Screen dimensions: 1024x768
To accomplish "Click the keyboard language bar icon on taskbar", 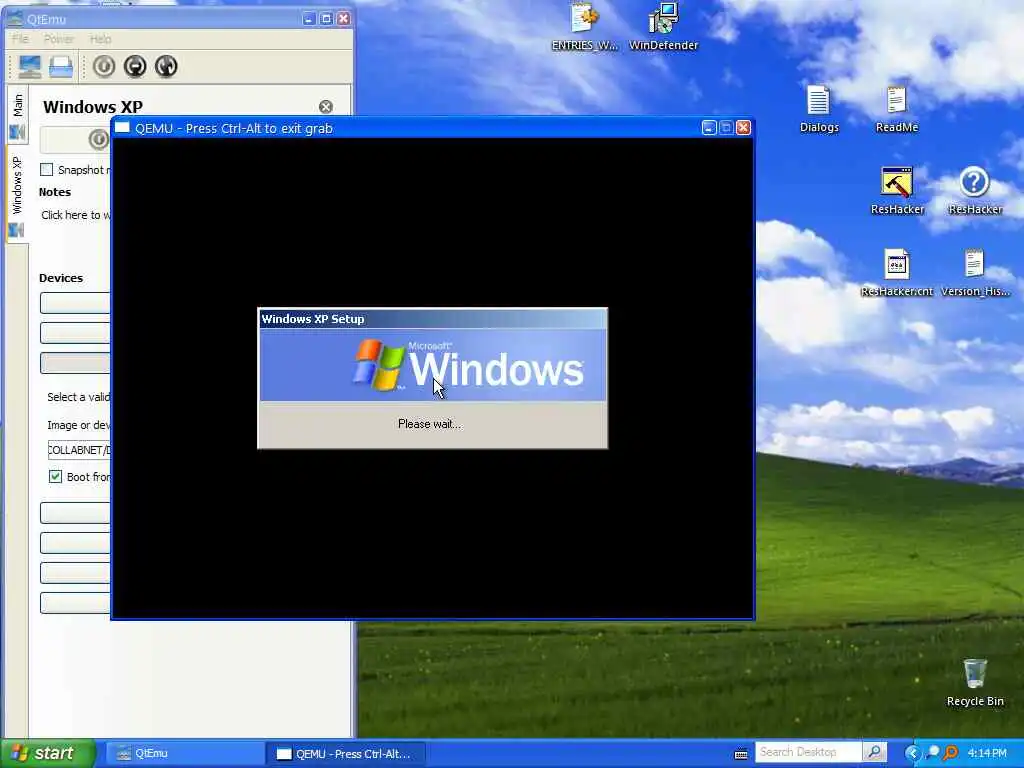I will (741, 754).
